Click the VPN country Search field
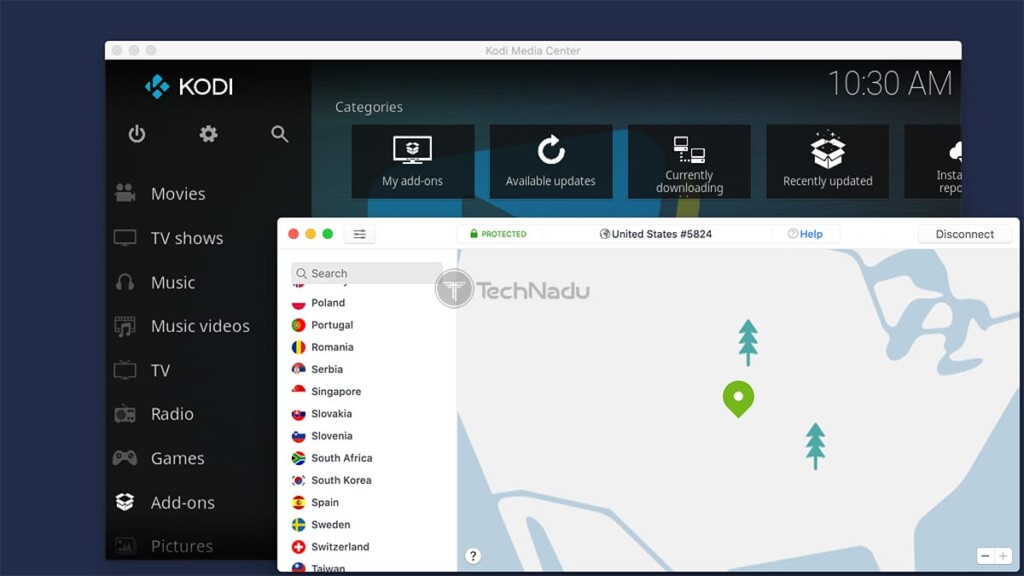Image resolution: width=1024 pixels, height=576 pixels. [x=366, y=273]
